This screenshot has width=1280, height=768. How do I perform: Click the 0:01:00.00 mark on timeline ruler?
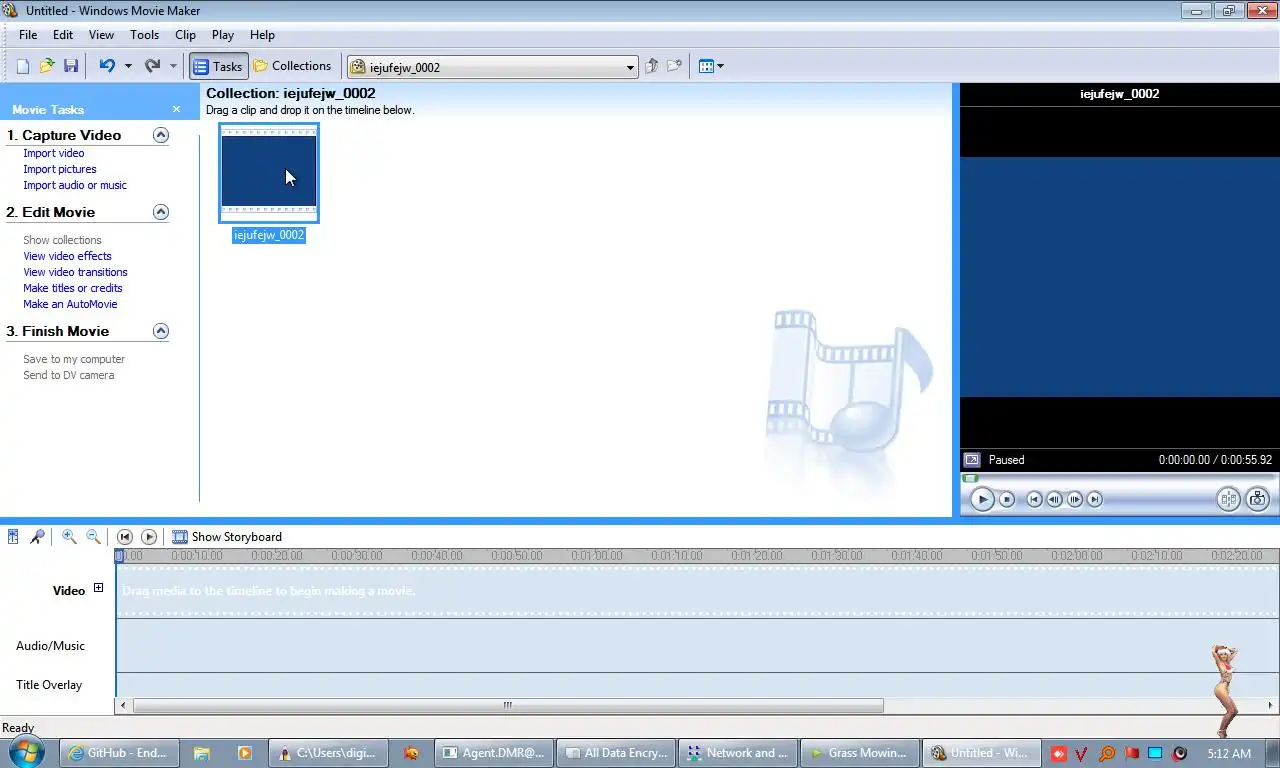coord(597,556)
